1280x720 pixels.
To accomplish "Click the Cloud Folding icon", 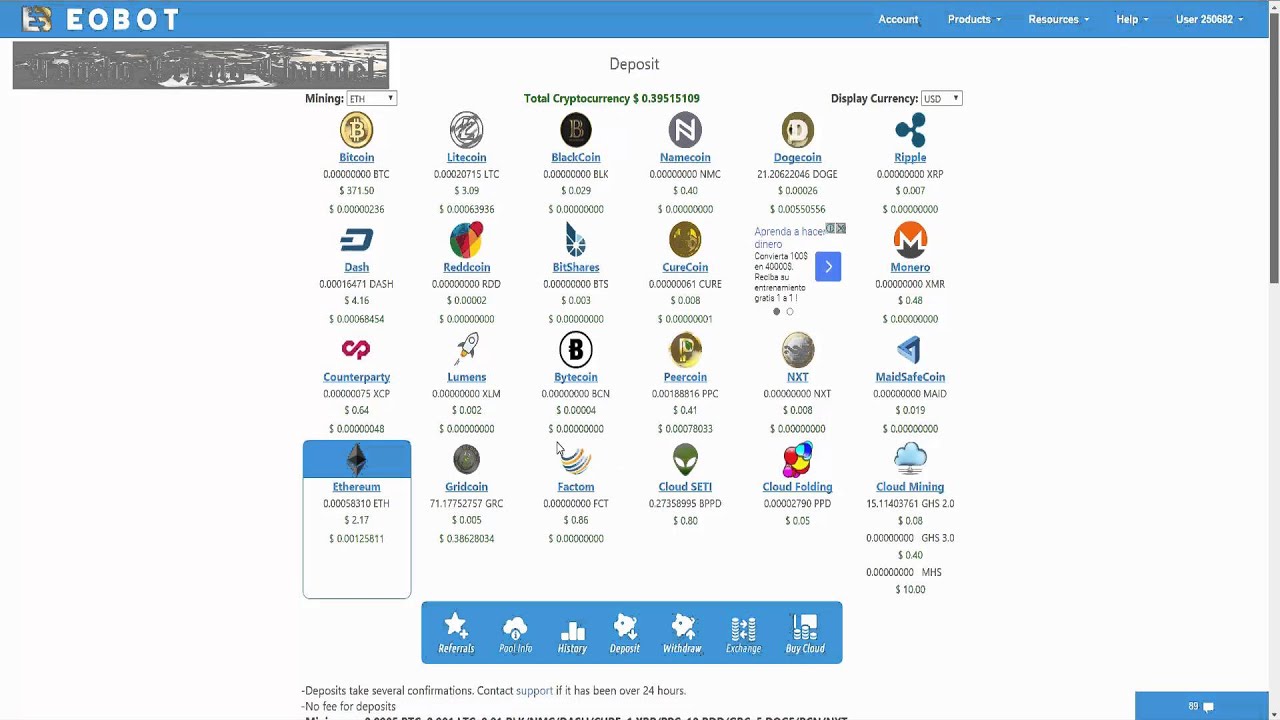I will (797, 459).
